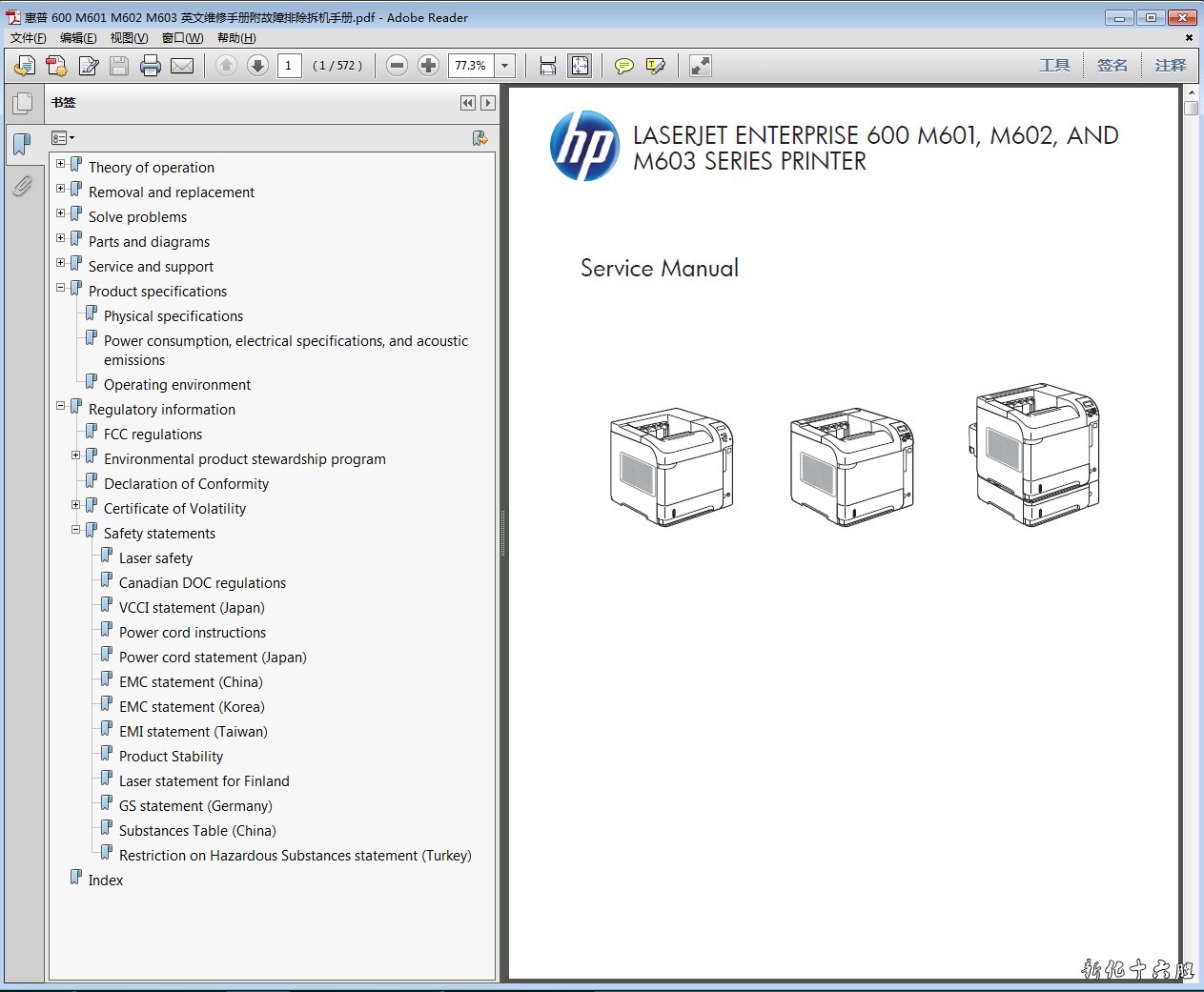Toggle fit one full page view
1204x992 pixels.
580,66
